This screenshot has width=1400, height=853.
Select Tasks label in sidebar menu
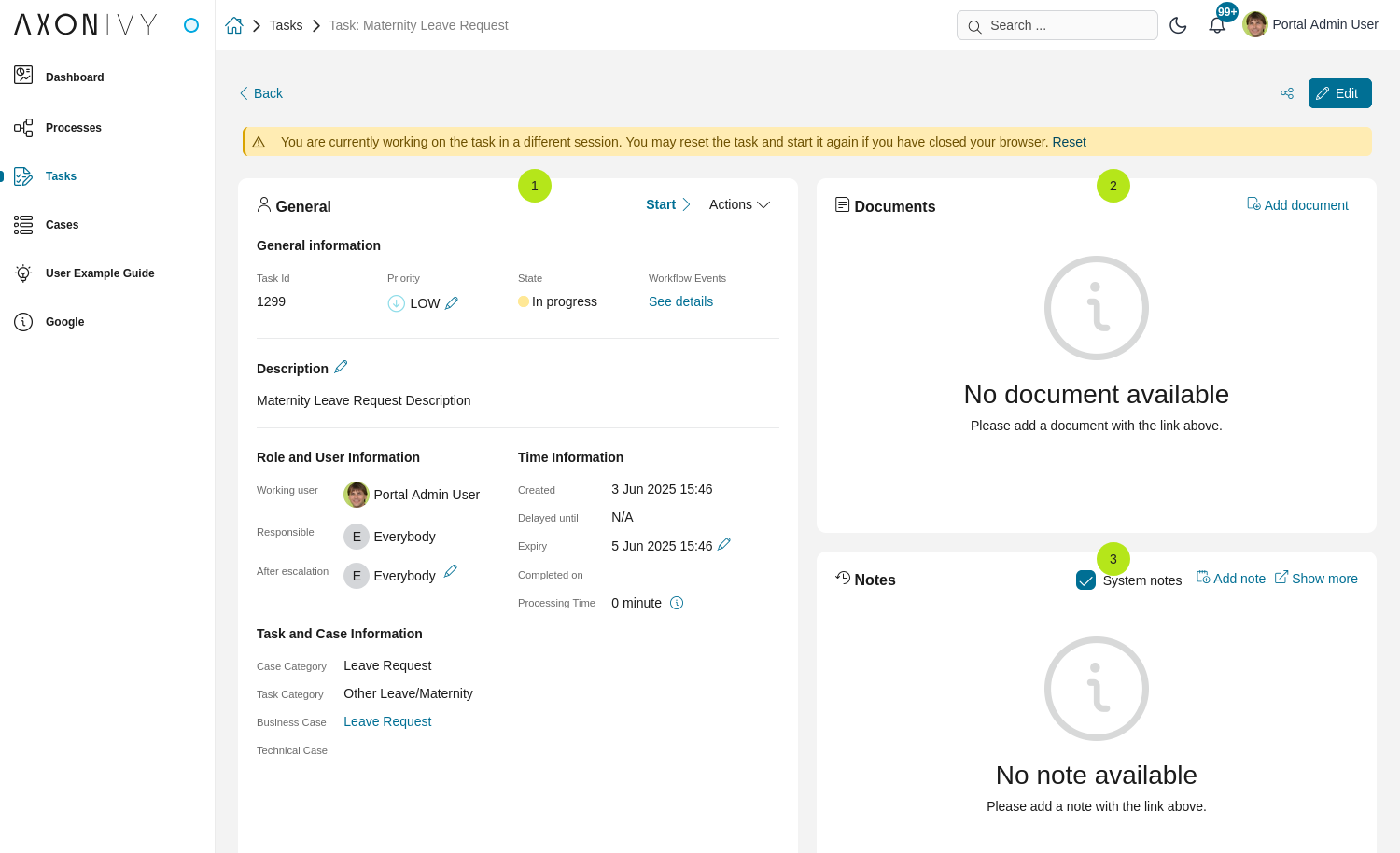tap(61, 176)
